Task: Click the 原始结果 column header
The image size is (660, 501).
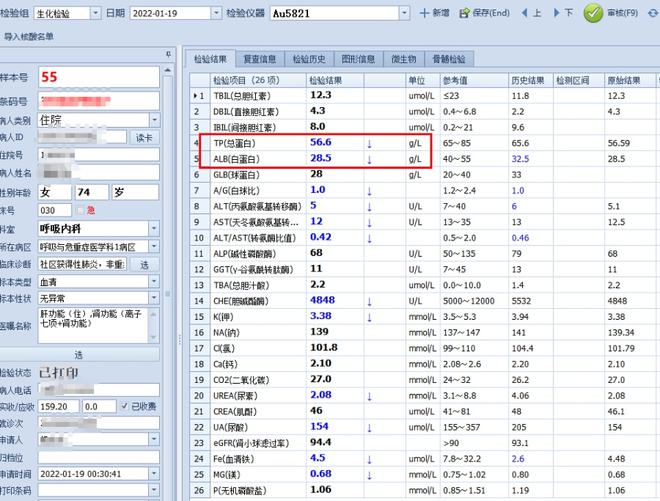Action: point(629,80)
